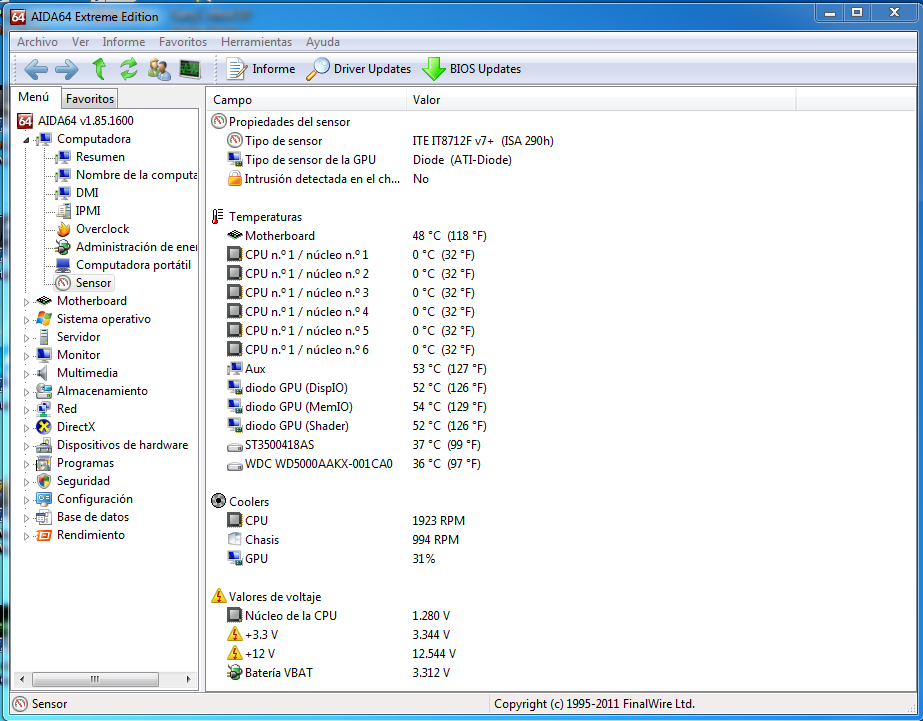Click the Overclock flame icon
Viewport: 923px width, 721px height.
coord(64,229)
